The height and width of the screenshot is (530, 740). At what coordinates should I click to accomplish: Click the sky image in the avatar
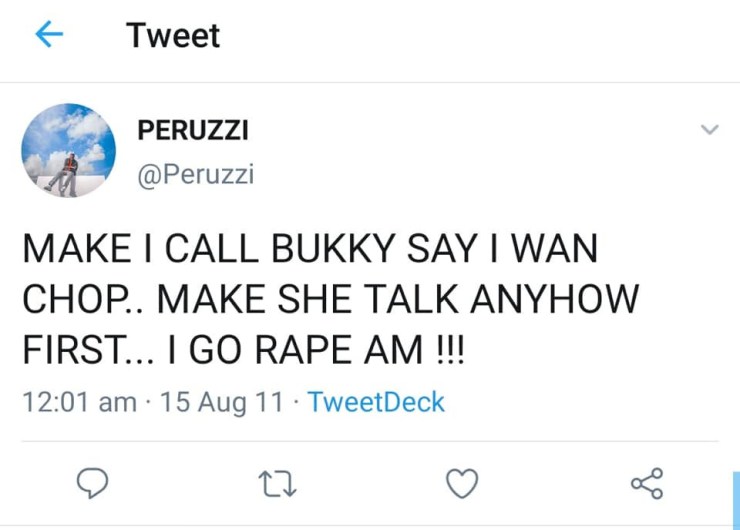pos(85,128)
